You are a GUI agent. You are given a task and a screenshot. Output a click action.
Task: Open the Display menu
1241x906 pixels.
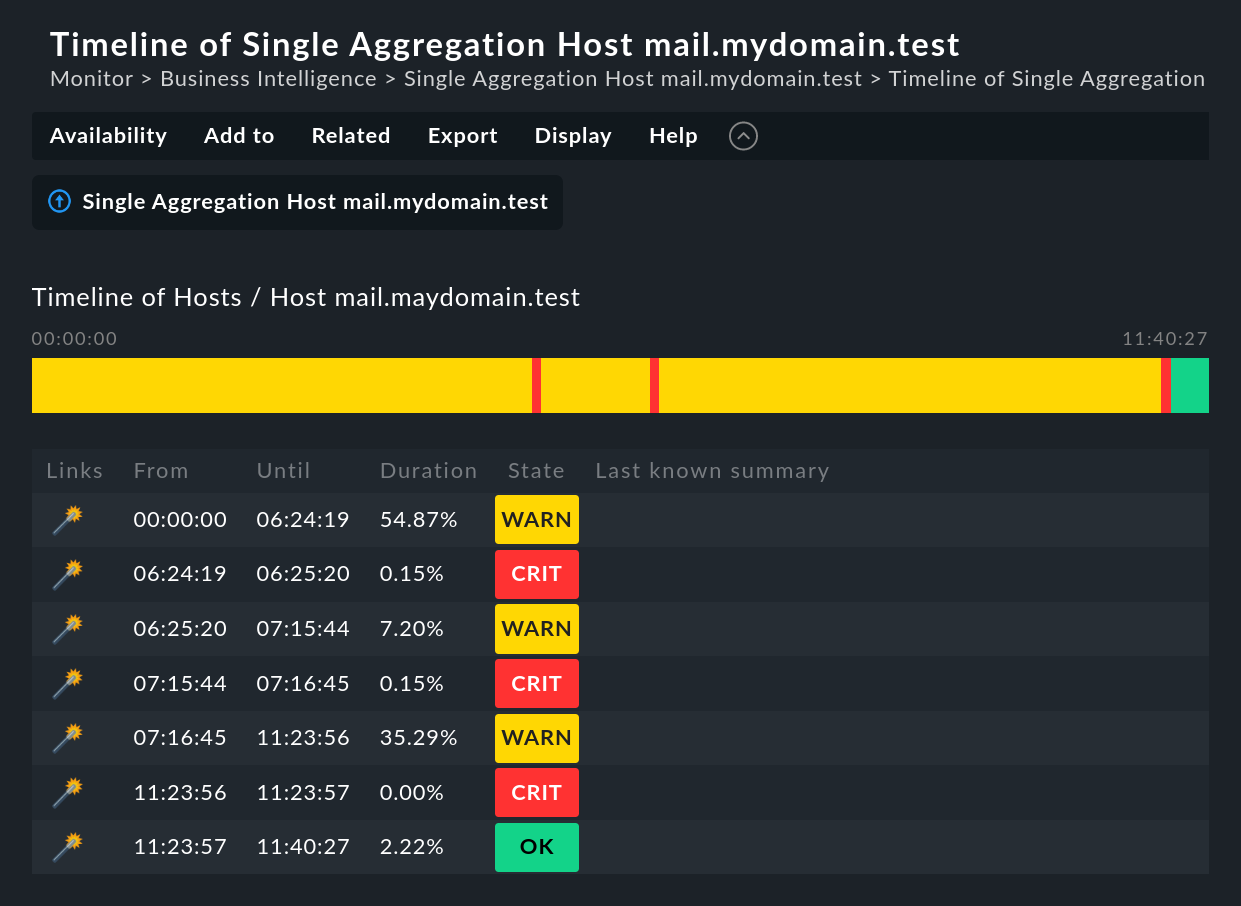(572, 136)
